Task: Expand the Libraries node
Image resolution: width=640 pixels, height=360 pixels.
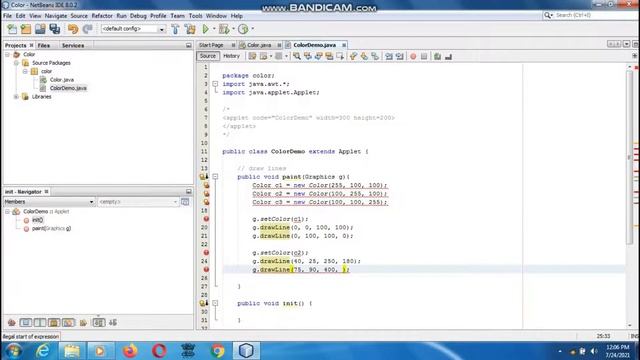Action: 16,97
